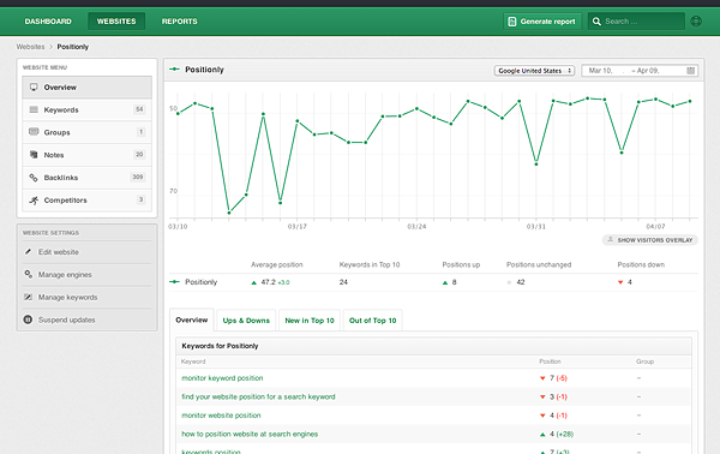Open keyword monitor website position
Screen dimensions: 720x454
(221, 415)
